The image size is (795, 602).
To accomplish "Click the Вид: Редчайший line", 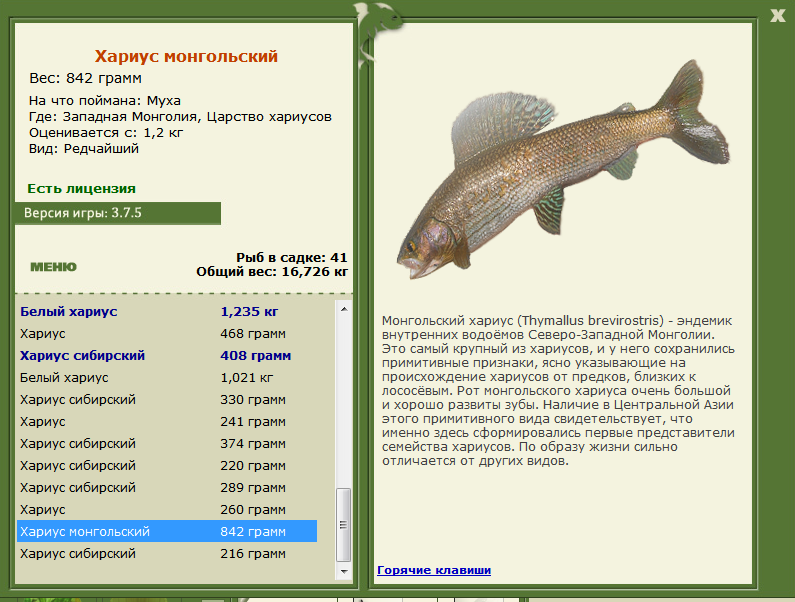I will [84, 149].
